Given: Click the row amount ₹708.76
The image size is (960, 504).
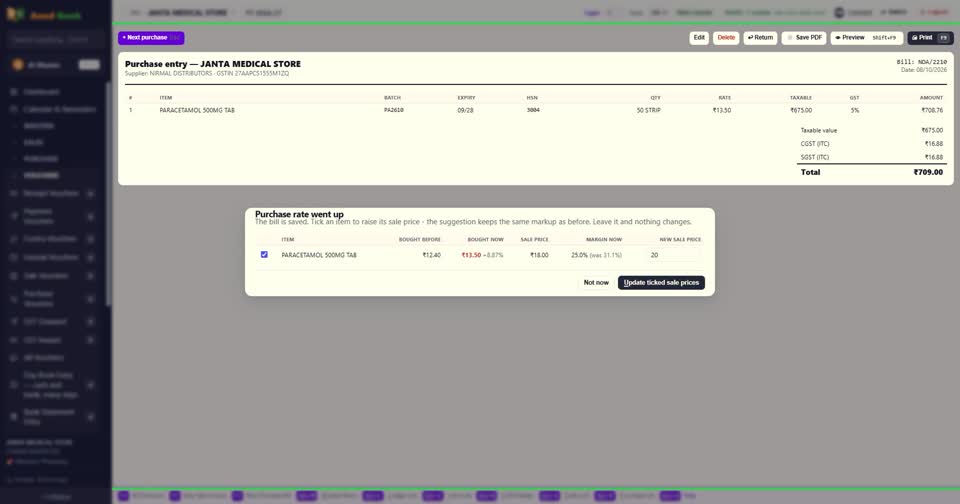Looking at the screenshot, I should click(932, 111).
